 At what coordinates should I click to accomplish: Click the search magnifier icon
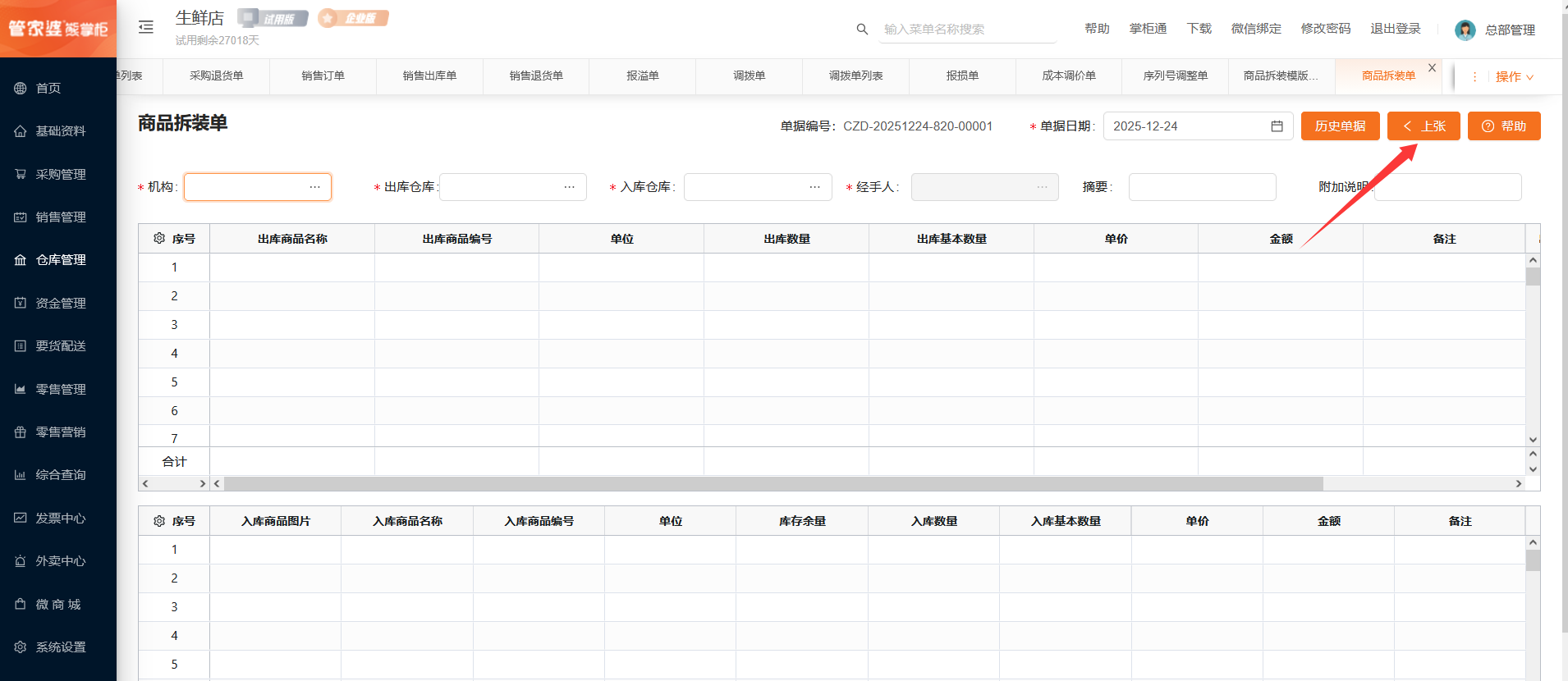coord(862,30)
